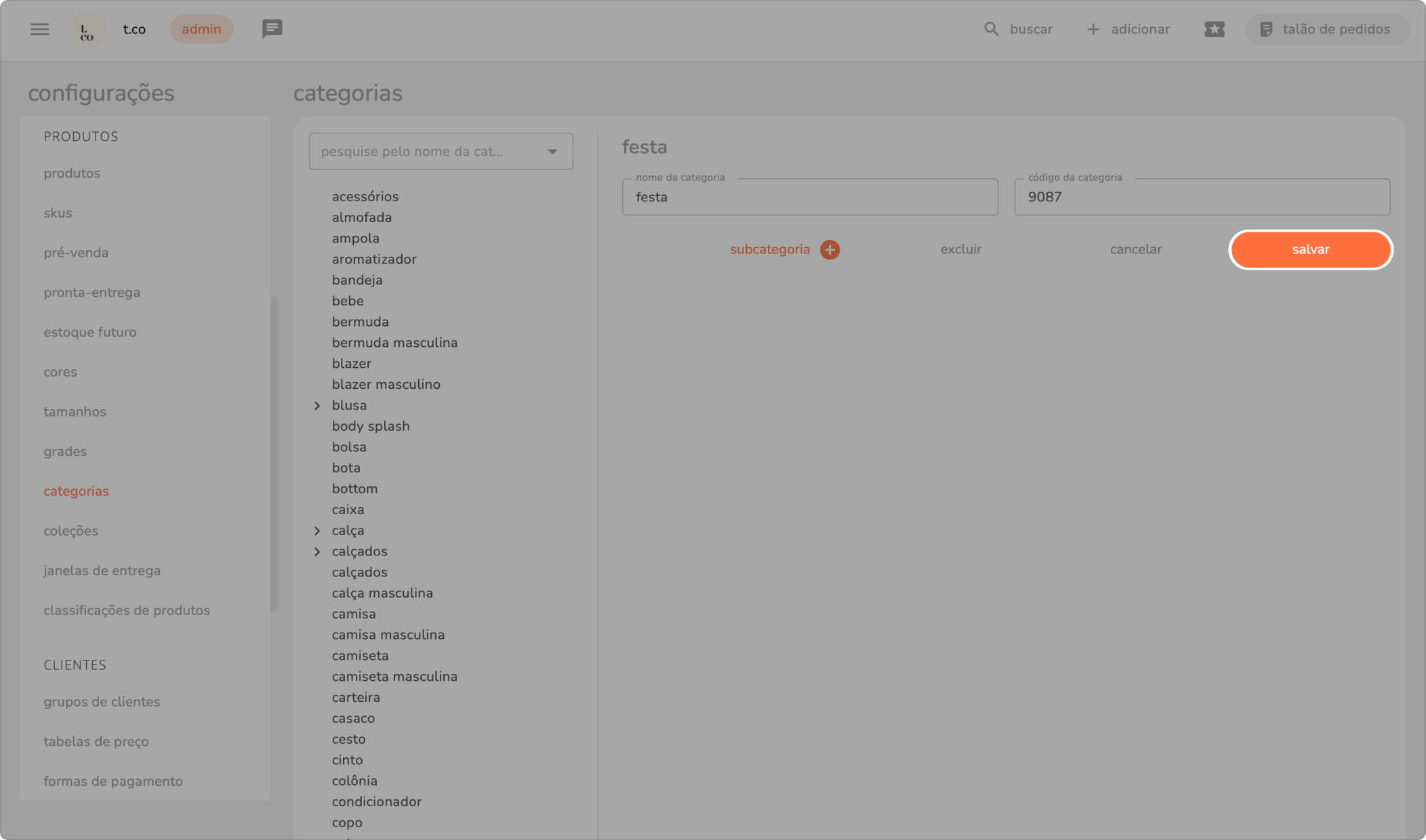Viewport: 1426px width, 840px height.
Task: Click the código da categoria field
Action: [x=1201, y=197]
